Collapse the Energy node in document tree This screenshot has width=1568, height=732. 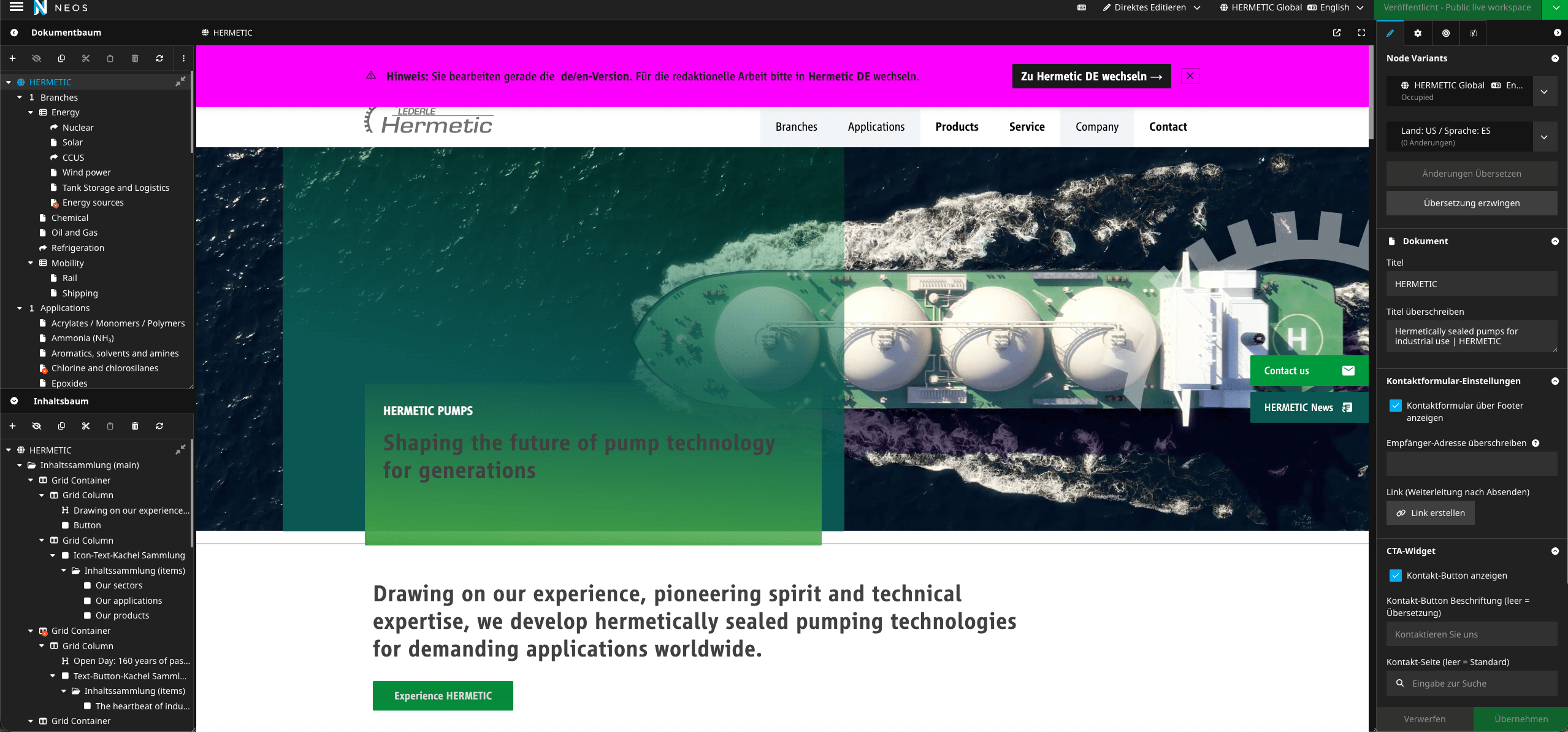pyautogui.click(x=31, y=112)
